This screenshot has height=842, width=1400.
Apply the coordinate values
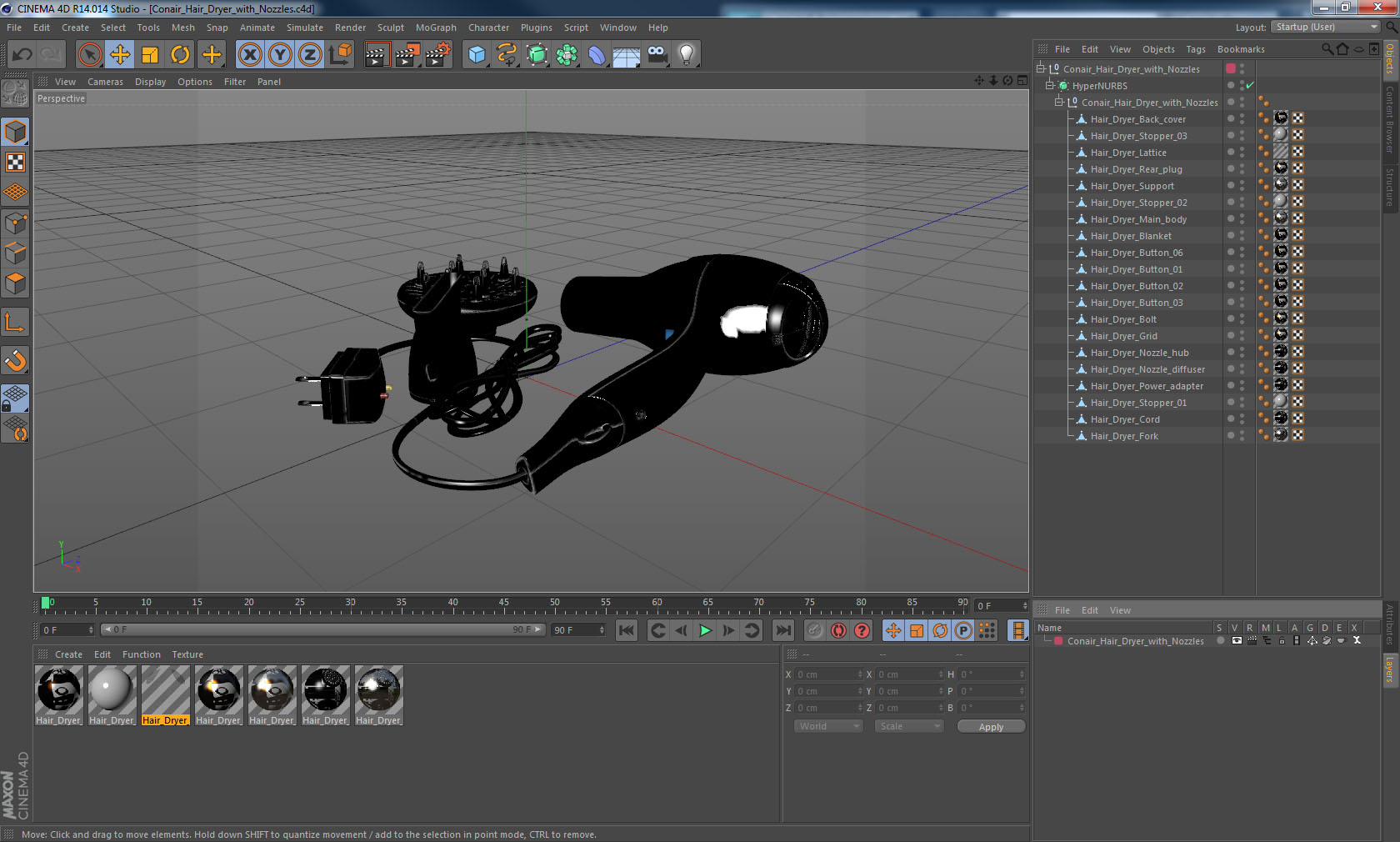[991, 726]
